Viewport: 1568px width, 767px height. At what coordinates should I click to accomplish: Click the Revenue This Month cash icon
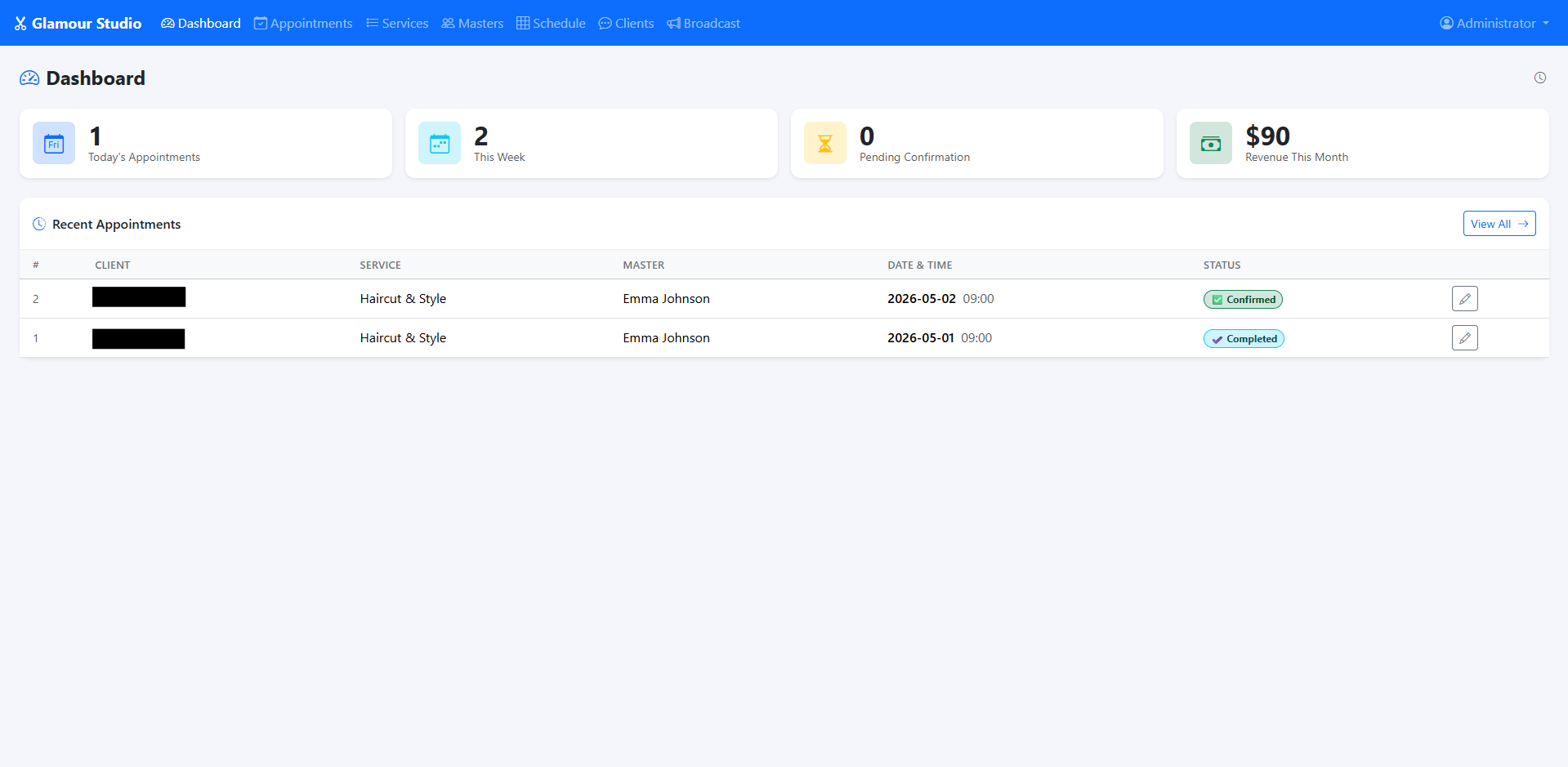tap(1211, 143)
